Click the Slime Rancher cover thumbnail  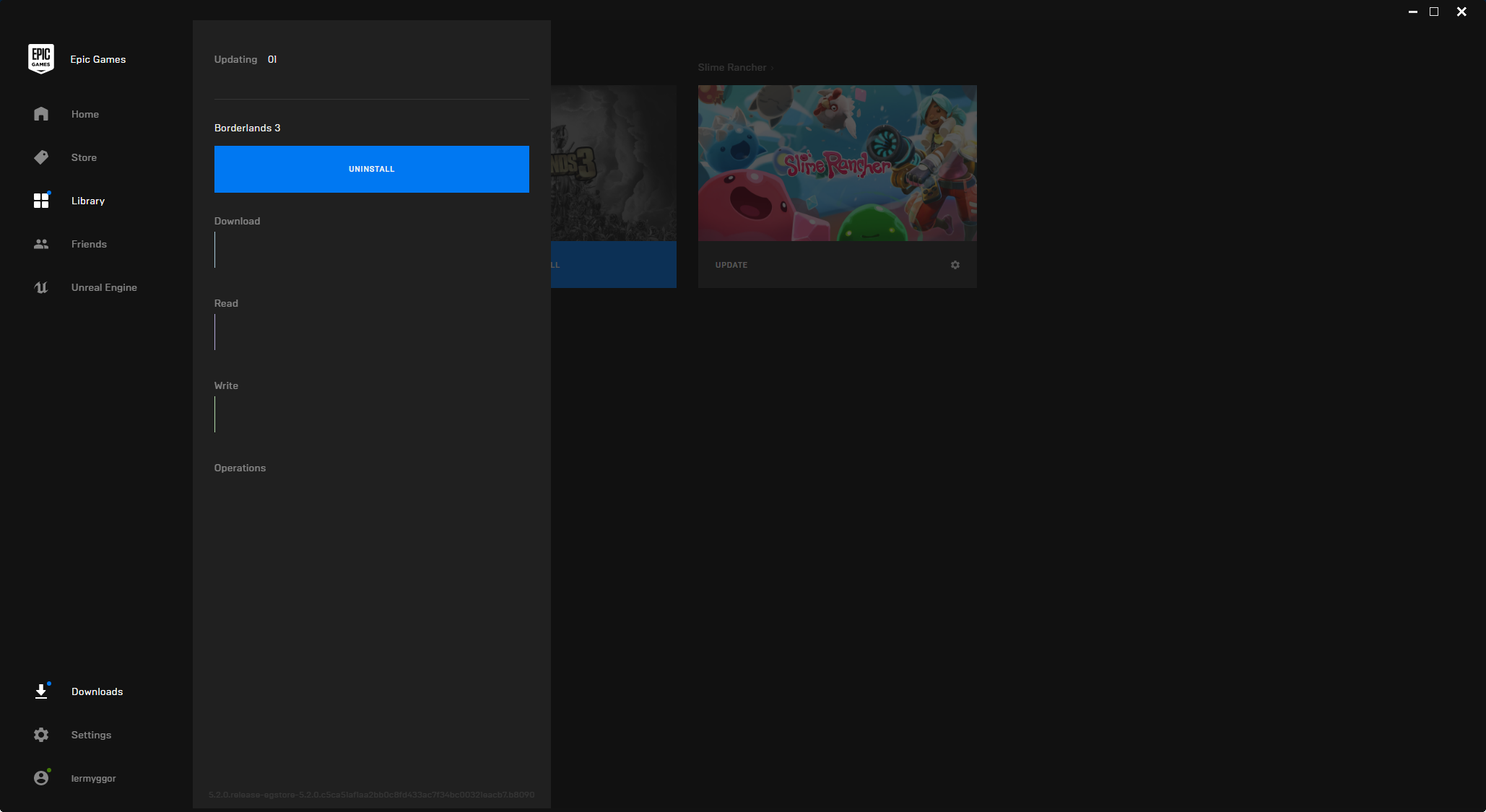837,163
